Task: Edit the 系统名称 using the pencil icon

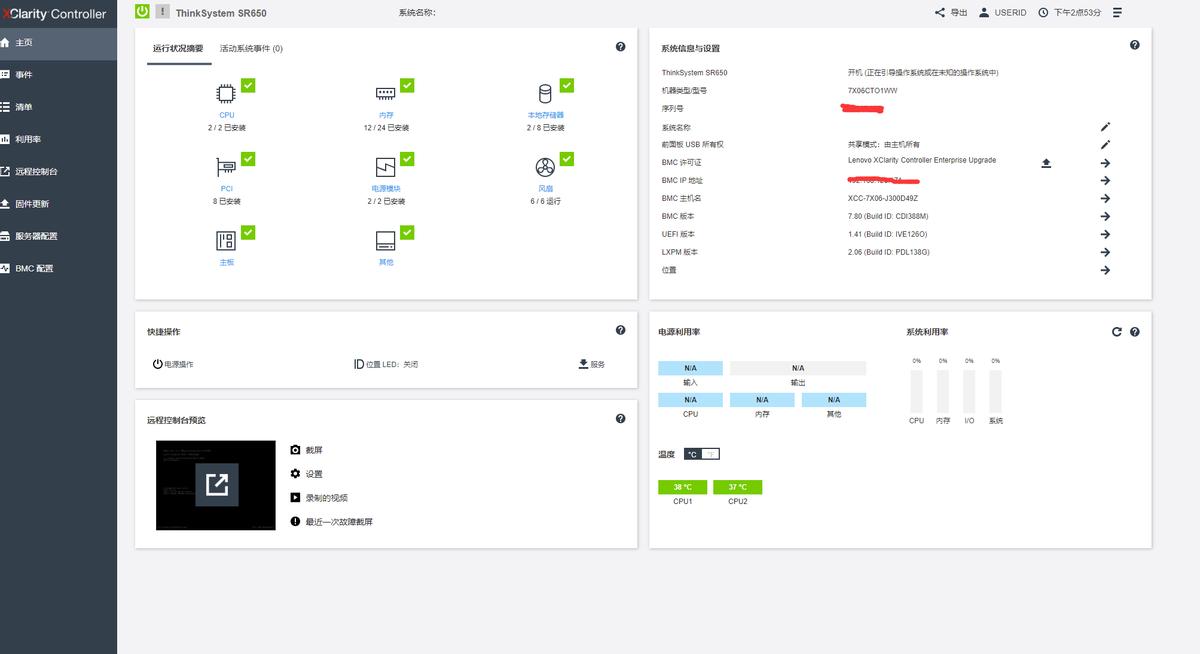Action: [1105, 127]
